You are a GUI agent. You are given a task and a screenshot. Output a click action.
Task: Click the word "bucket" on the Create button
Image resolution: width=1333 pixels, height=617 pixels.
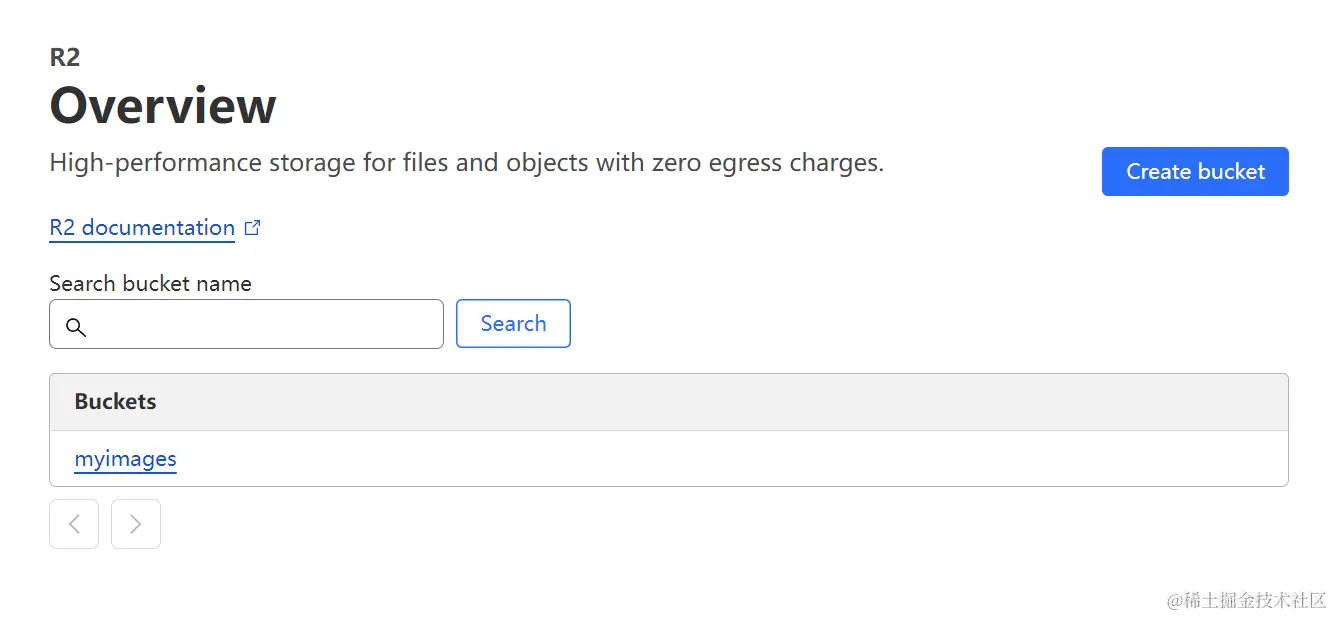[1231, 172]
